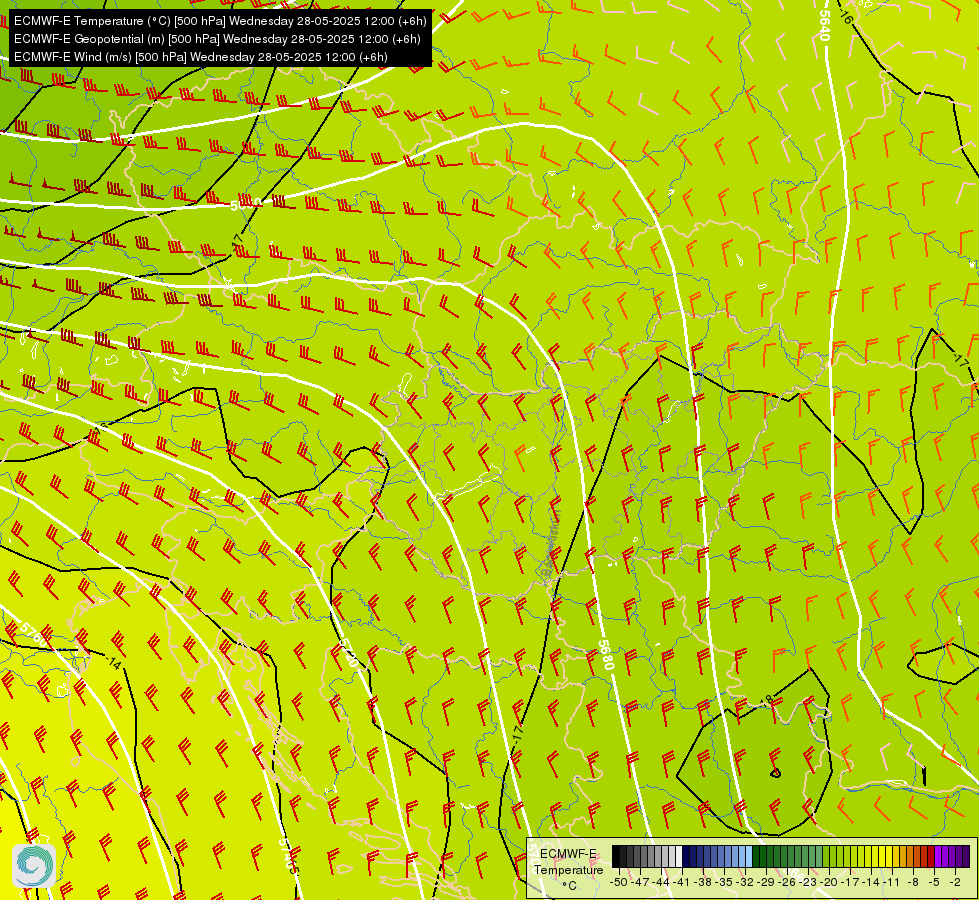Click the -38 legend tick label
Screen dimensions: 979x900
tap(703, 882)
